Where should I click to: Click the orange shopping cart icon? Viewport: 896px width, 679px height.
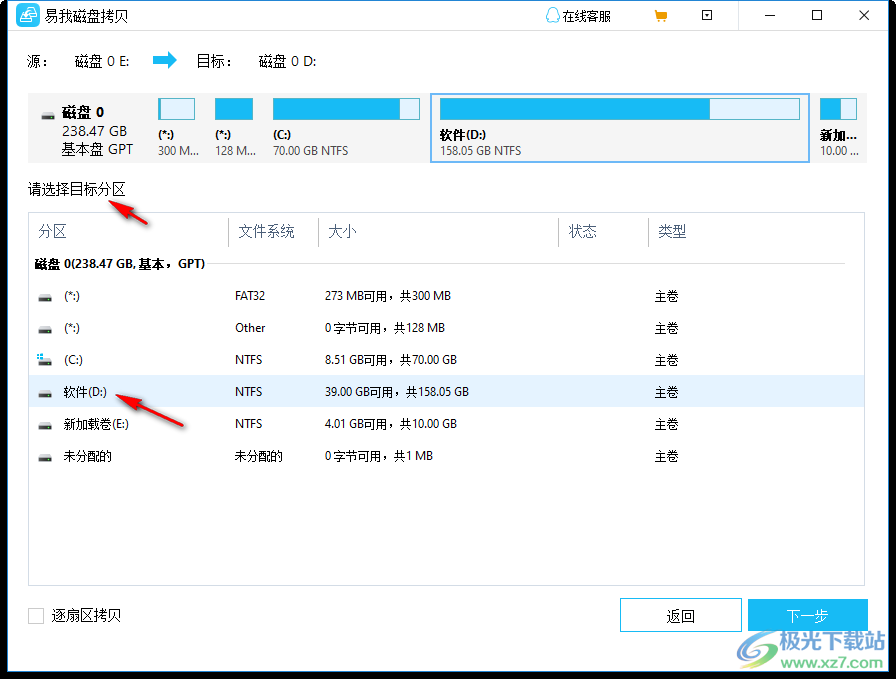(x=661, y=15)
